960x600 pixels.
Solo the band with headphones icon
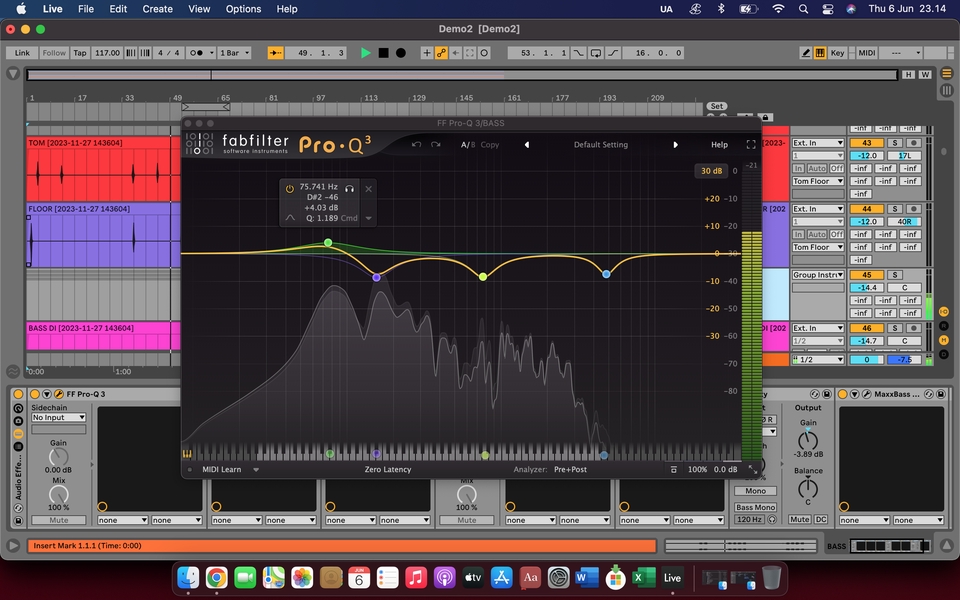pos(350,189)
